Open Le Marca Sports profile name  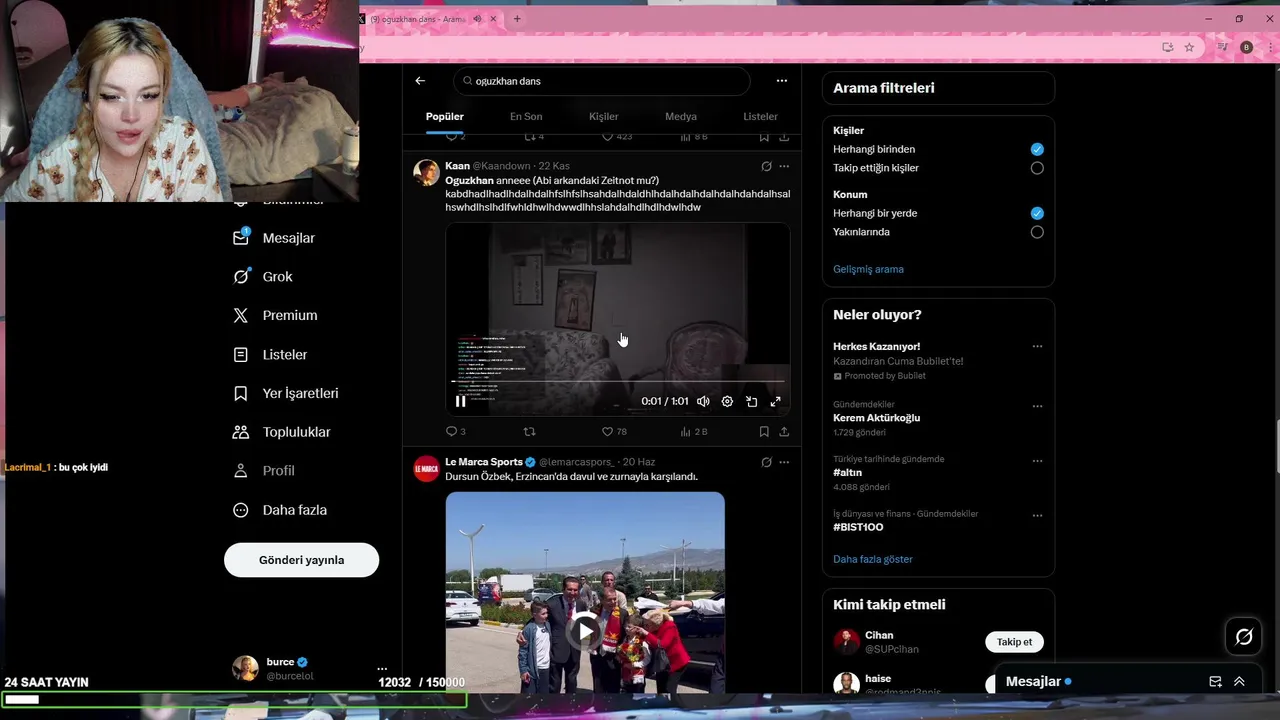click(x=484, y=462)
